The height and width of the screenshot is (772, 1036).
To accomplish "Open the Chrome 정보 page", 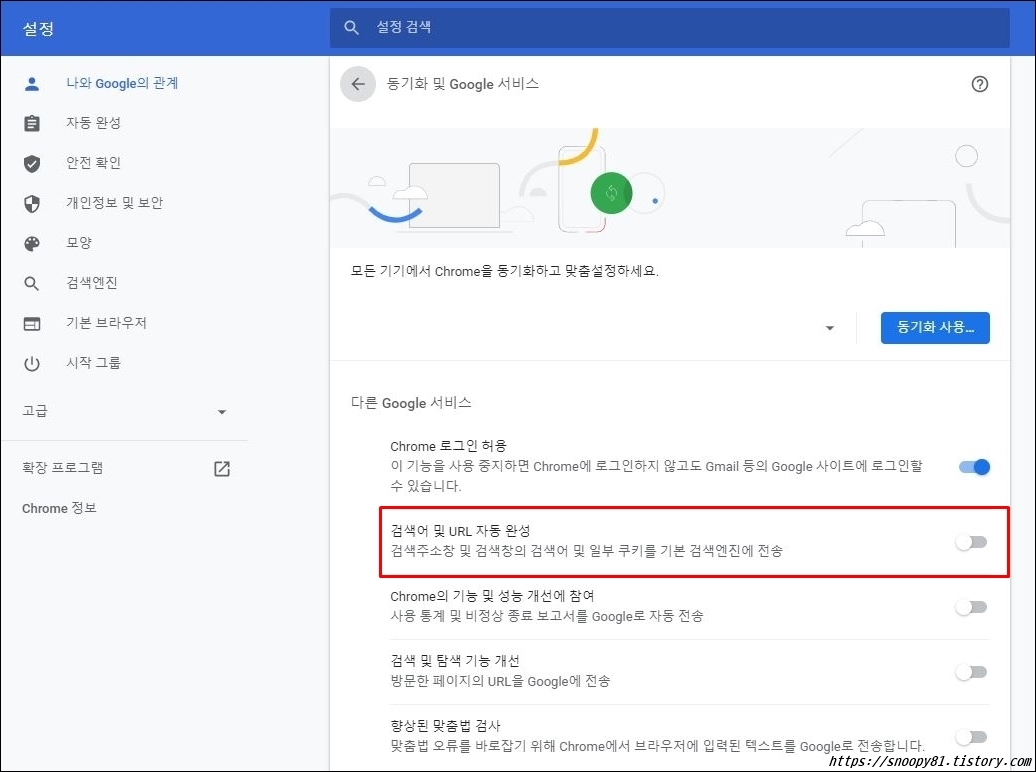I will coord(59,508).
